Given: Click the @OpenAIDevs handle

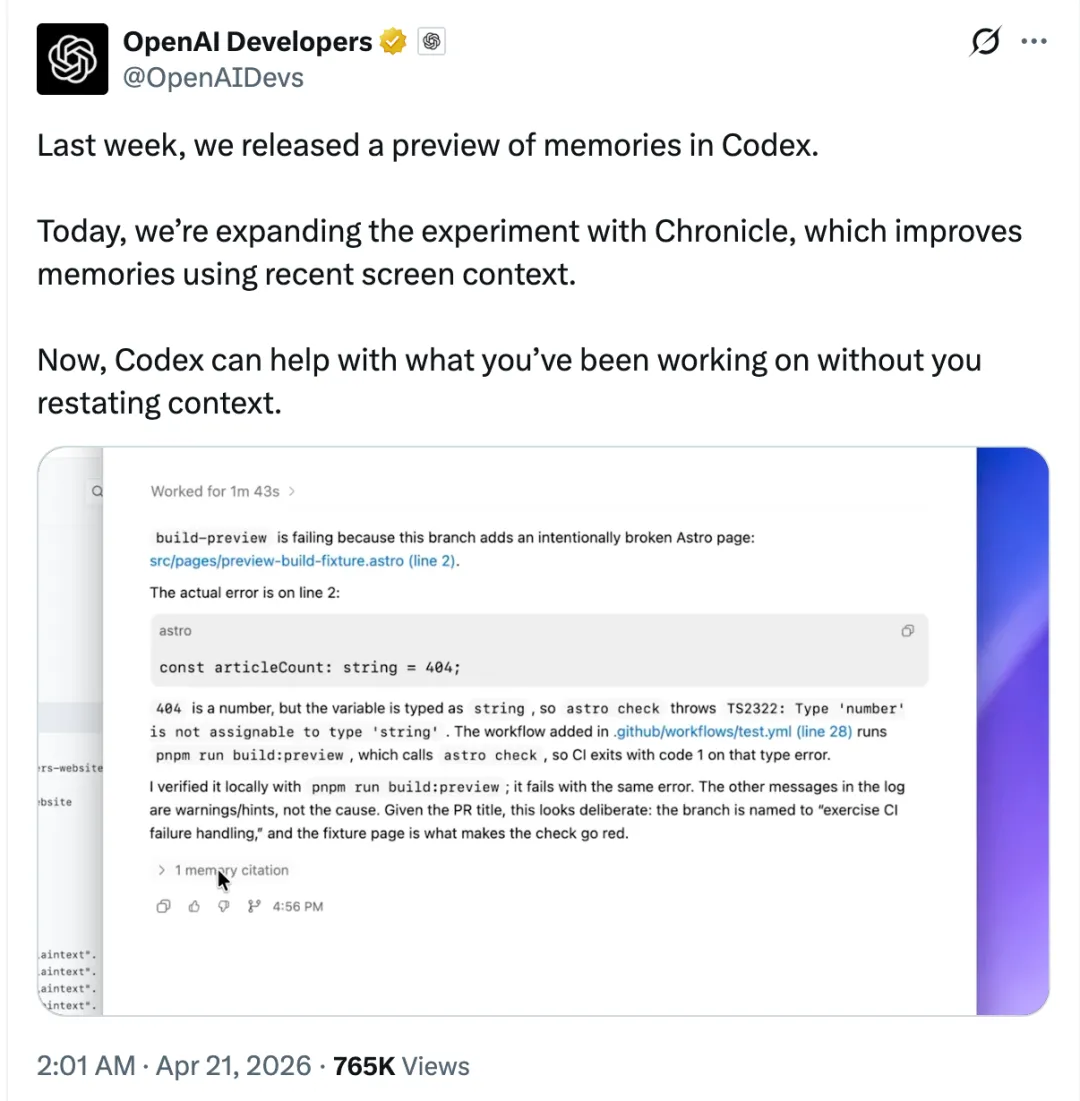Looking at the screenshot, I should [x=212, y=77].
